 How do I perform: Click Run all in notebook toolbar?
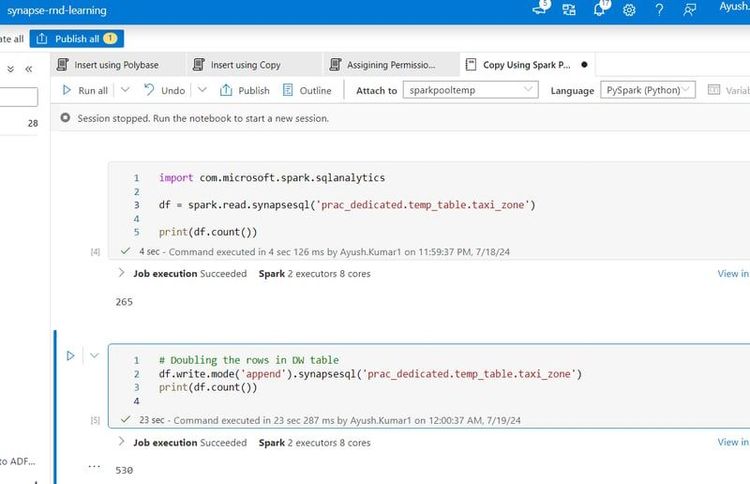pyautogui.click(x=85, y=90)
